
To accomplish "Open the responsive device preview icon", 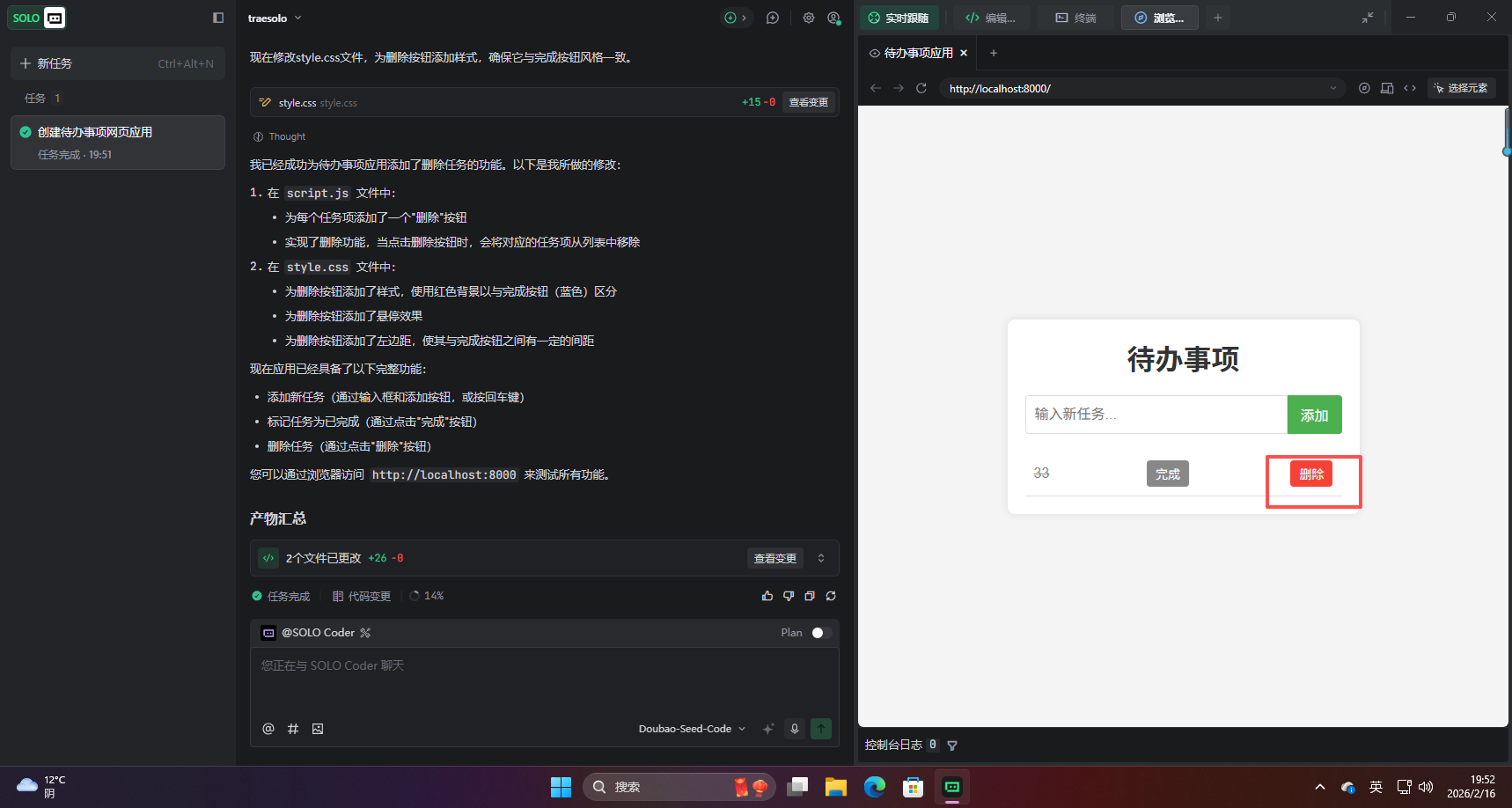I will click(x=1388, y=88).
